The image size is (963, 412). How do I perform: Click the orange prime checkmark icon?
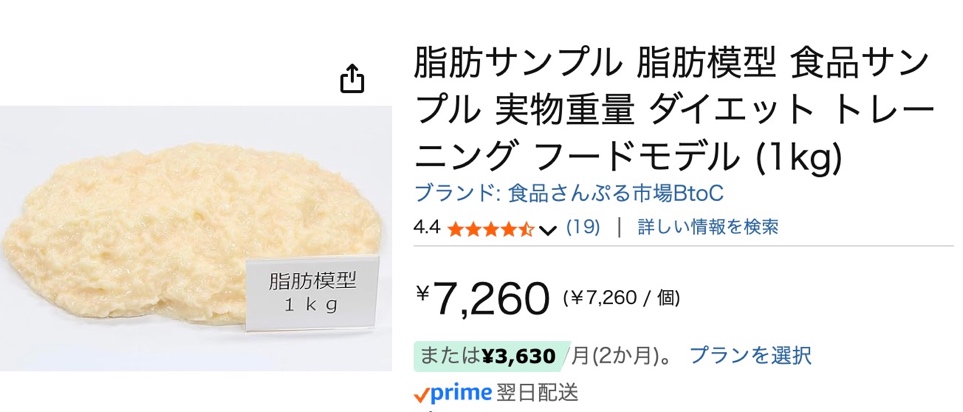[422, 394]
